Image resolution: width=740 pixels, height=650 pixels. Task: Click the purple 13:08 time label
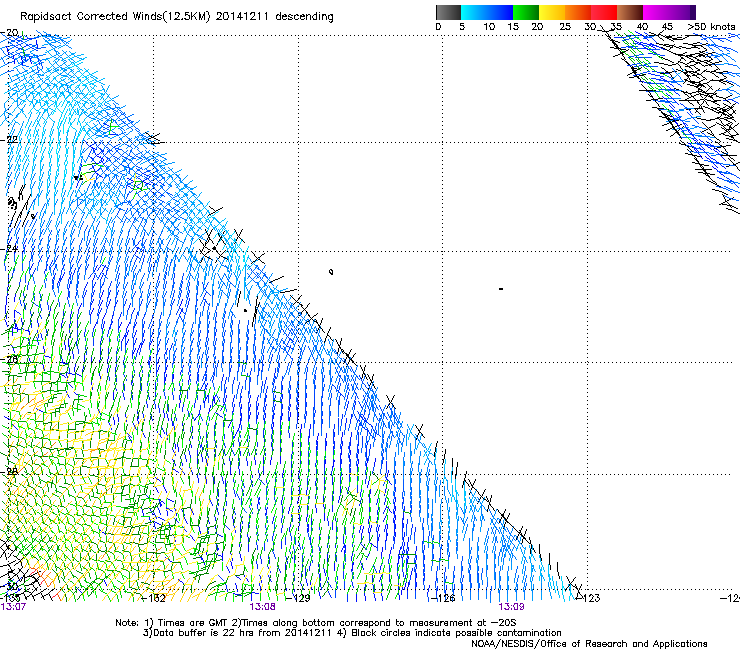point(262,607)
